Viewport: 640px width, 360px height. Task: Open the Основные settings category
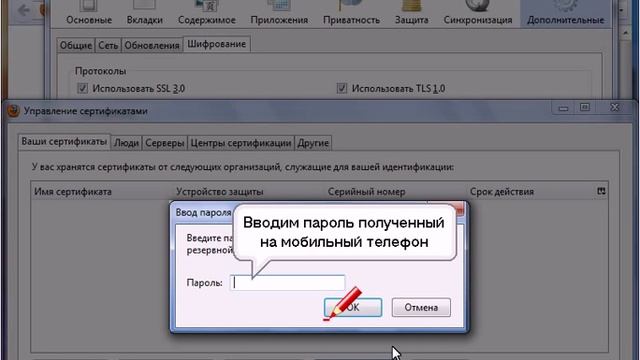89,13
